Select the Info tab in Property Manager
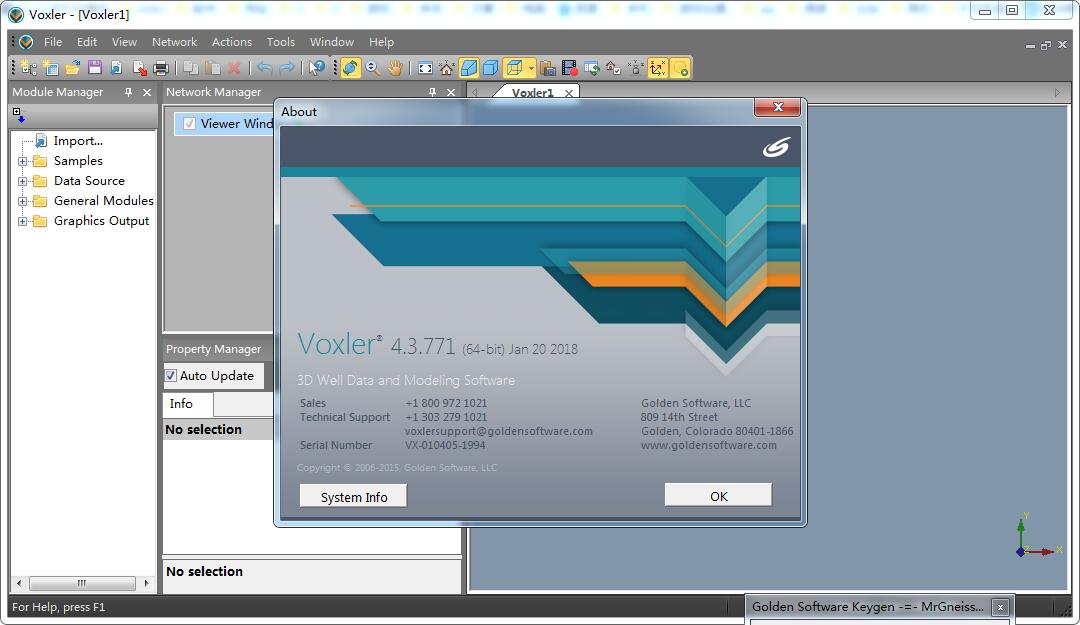 pyautogui.click(x=187, y=404)
